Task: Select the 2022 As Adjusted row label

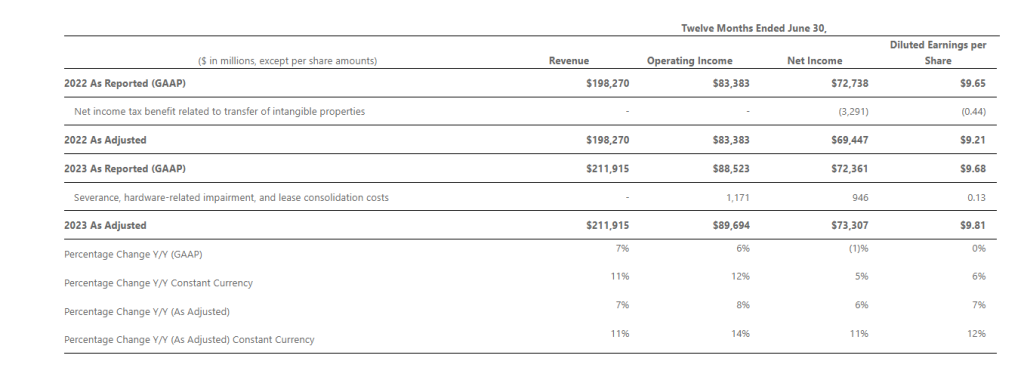Action: click(x=105, y=140)
